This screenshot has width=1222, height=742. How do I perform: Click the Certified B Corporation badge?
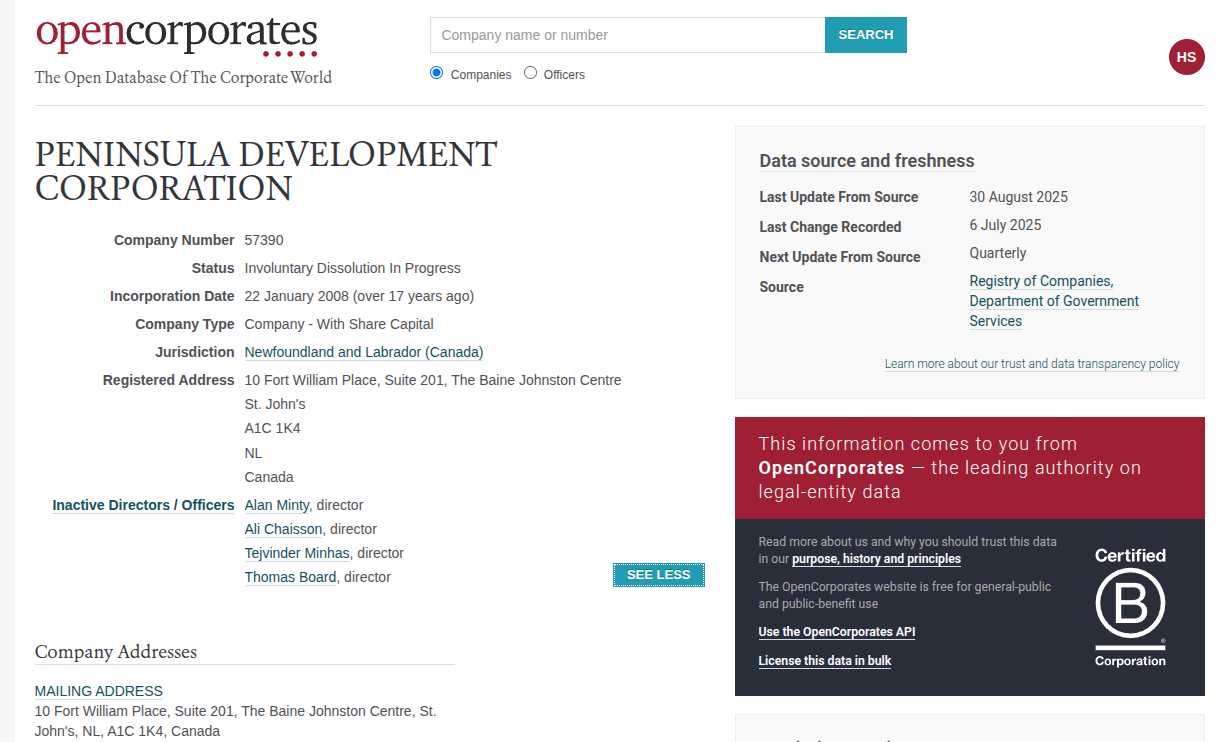[x=1130, y=607]
